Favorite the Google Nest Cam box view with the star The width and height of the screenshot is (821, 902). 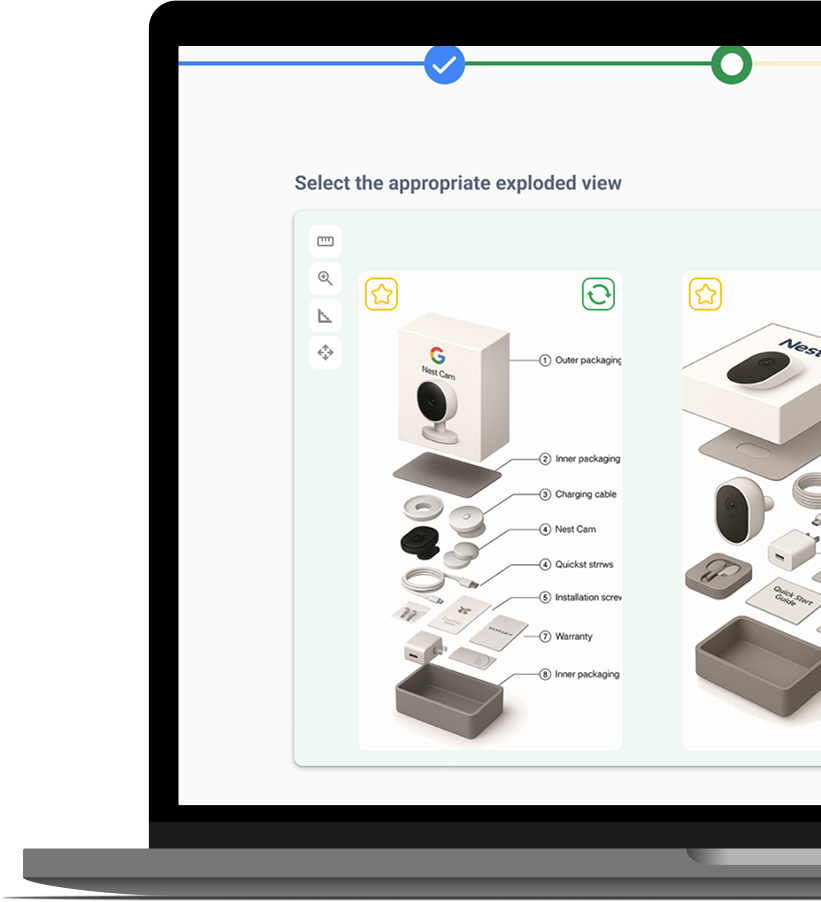(381, 294)
